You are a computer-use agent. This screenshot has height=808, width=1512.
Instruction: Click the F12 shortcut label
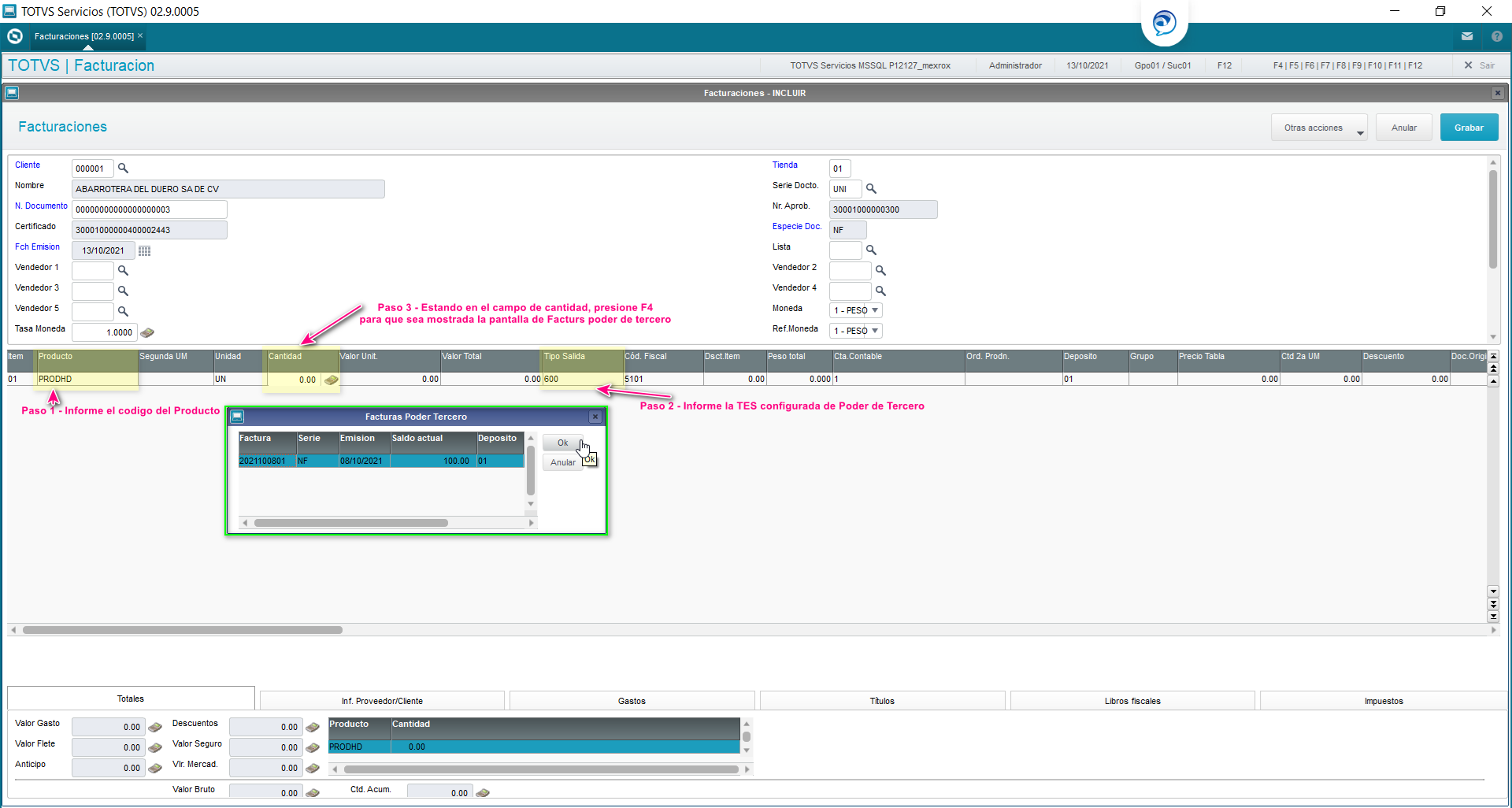[x=1224, y=65]
